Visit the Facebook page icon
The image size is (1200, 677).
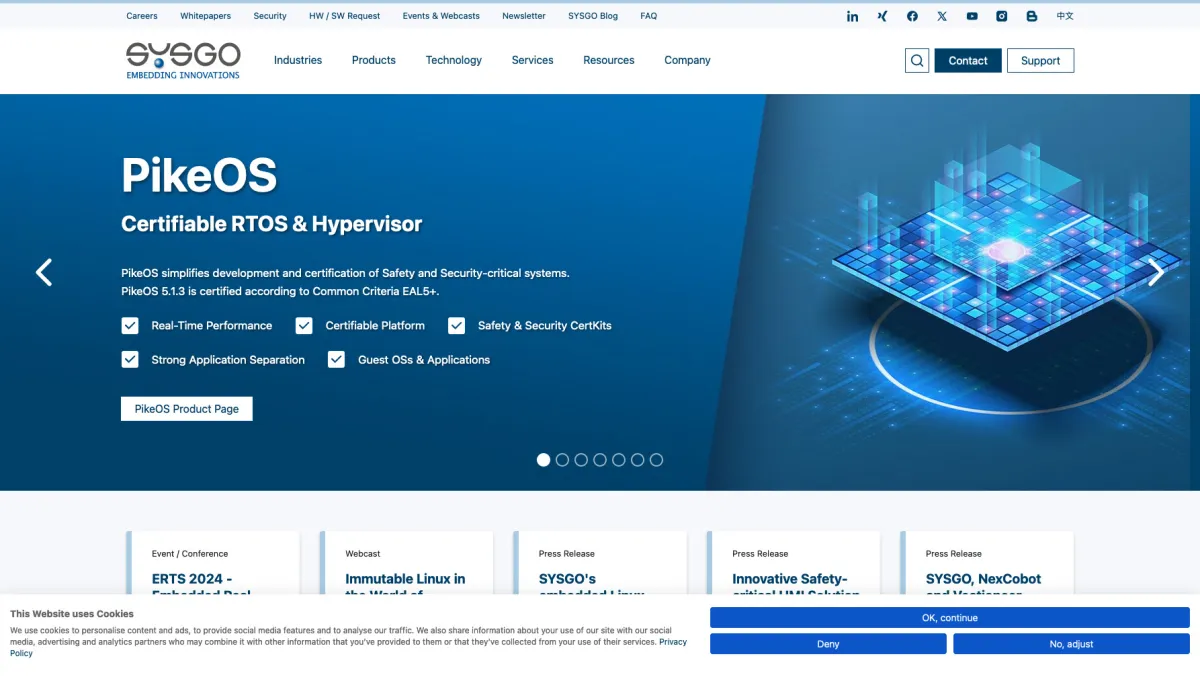912,16
